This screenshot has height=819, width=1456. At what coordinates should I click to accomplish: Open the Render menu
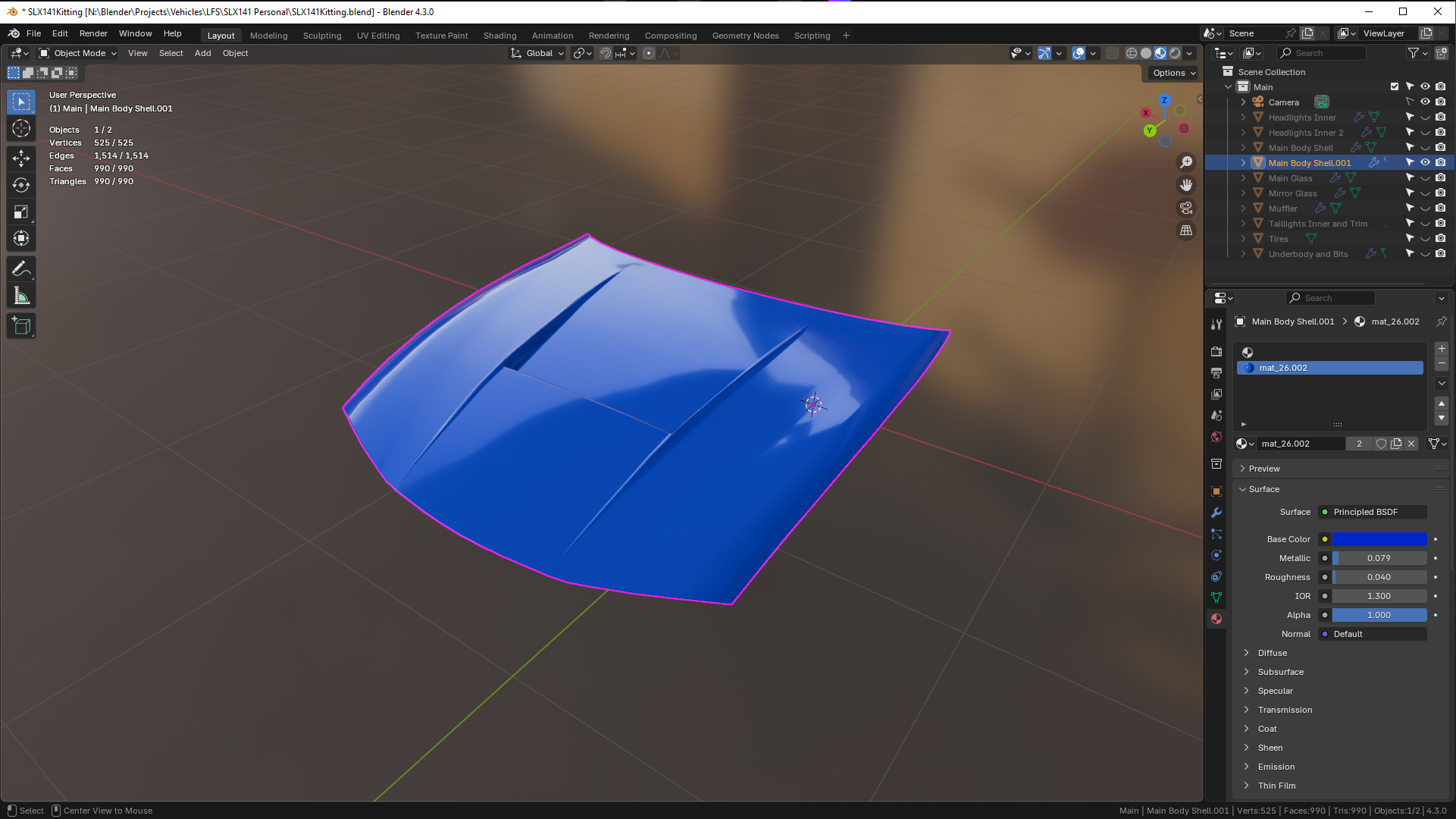tap(93, 33)
